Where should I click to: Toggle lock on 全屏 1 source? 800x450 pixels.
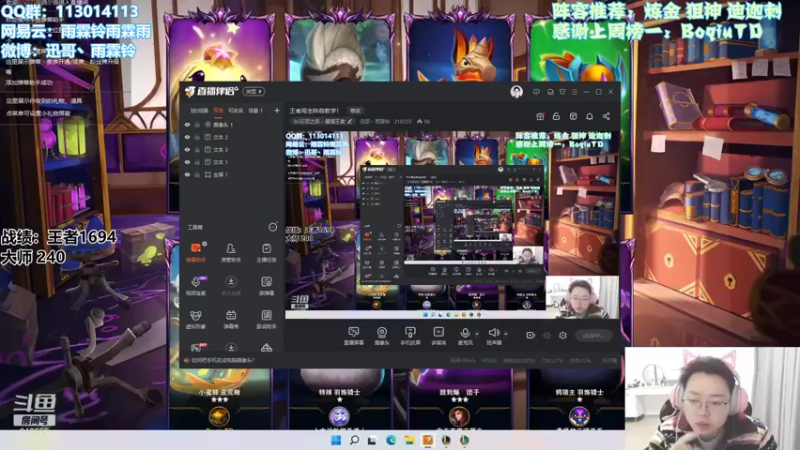coord(197,174)
